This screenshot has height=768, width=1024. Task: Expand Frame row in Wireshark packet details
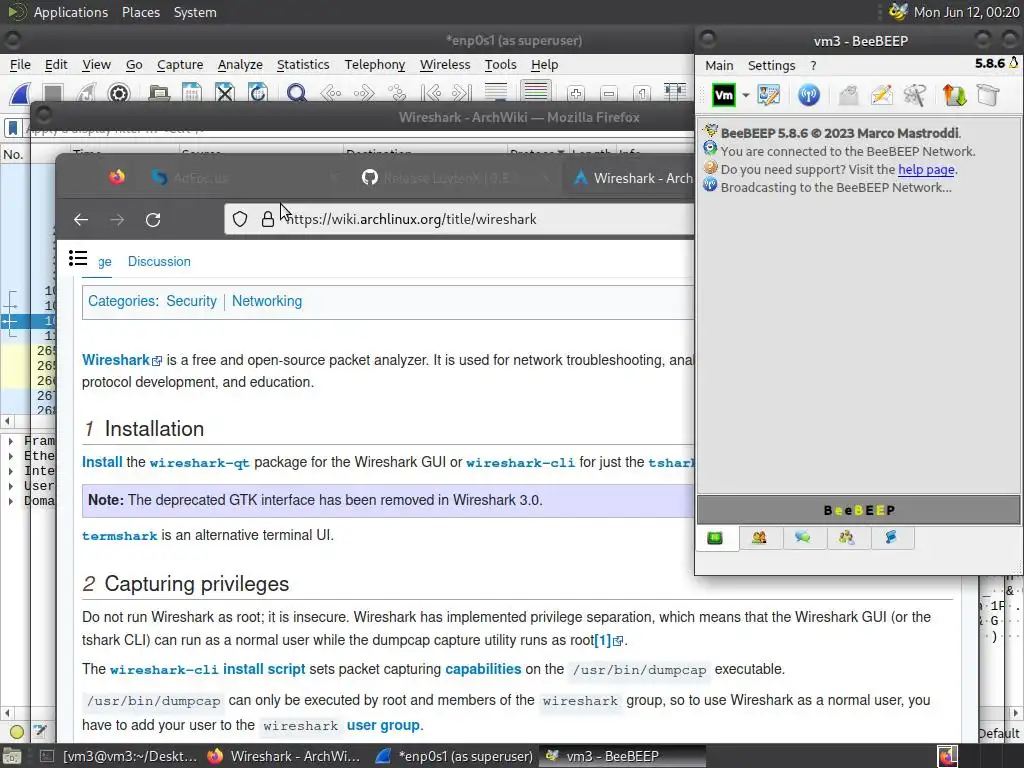pos(10,441)
